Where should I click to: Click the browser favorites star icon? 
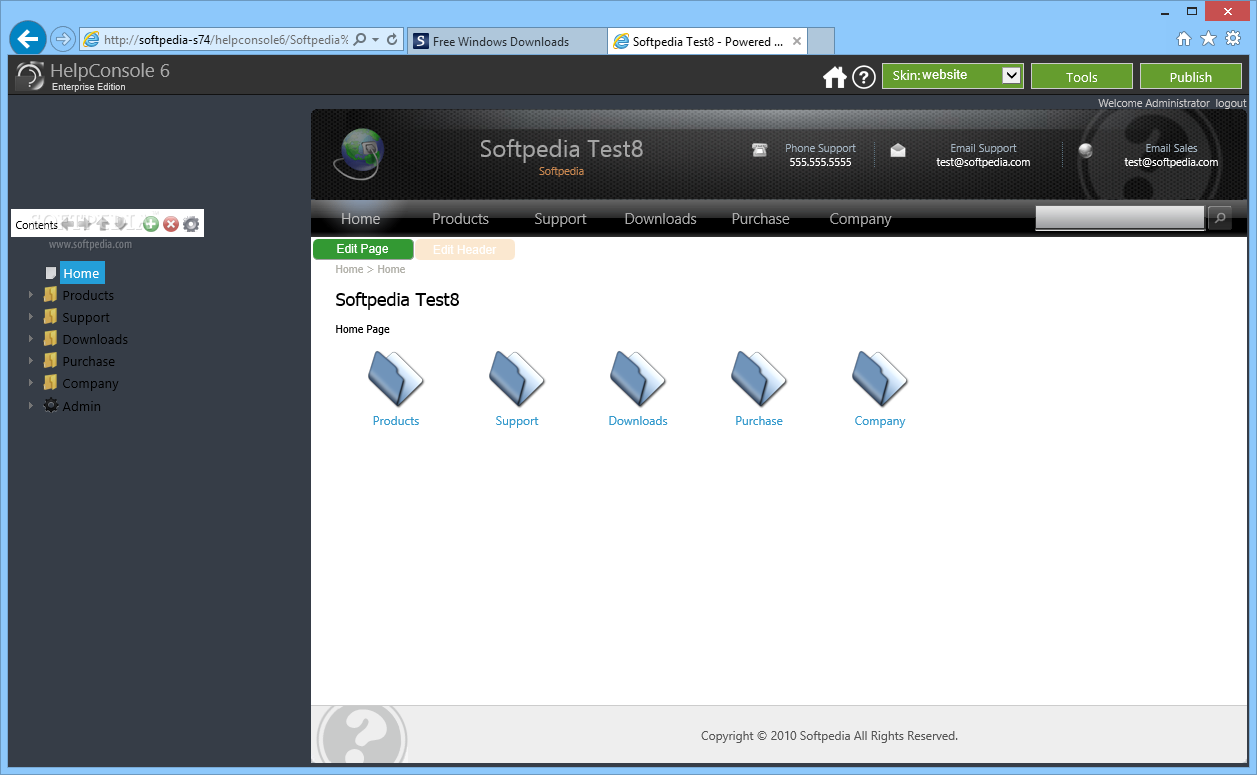[1208, 38]
